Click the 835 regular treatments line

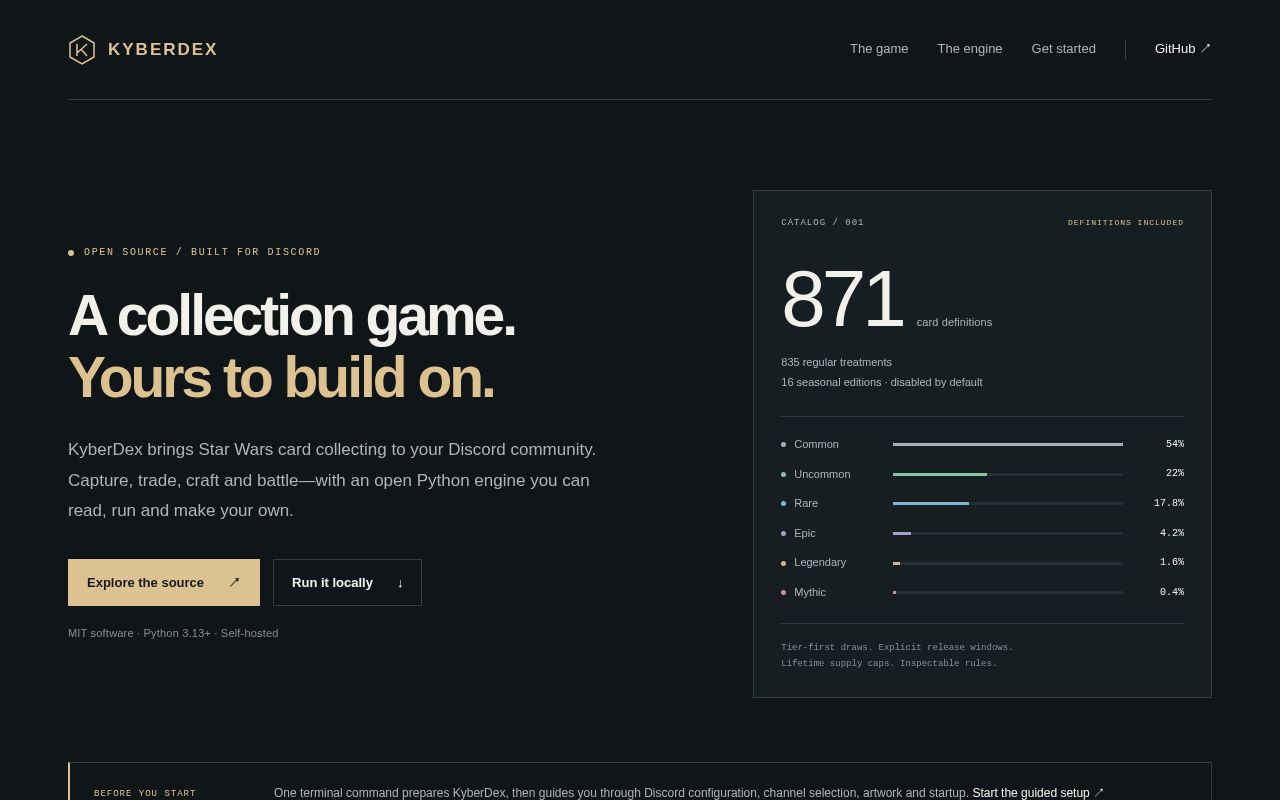pyautogui.click(x=837, y=362)
